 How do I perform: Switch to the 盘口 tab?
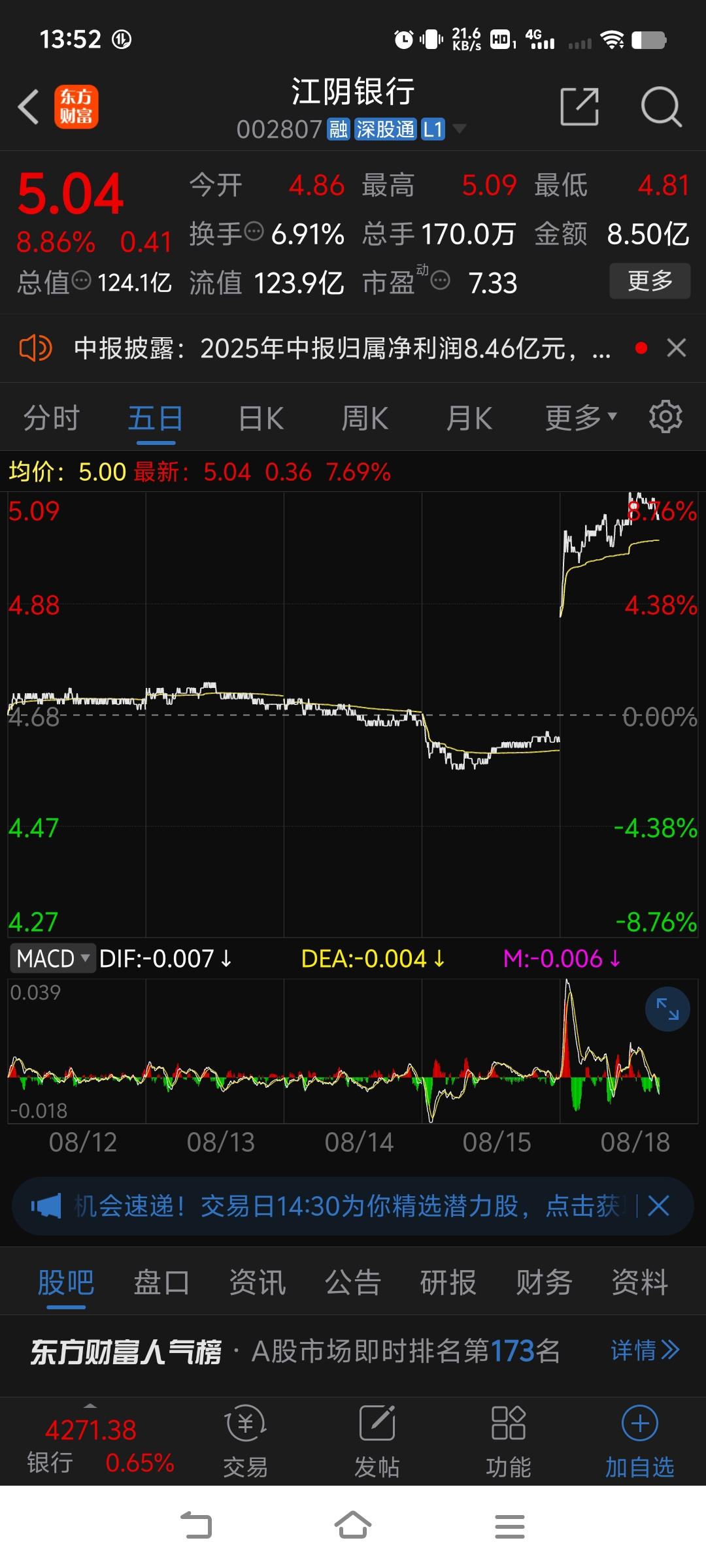pyautogui.click(x=161, y=1282)
